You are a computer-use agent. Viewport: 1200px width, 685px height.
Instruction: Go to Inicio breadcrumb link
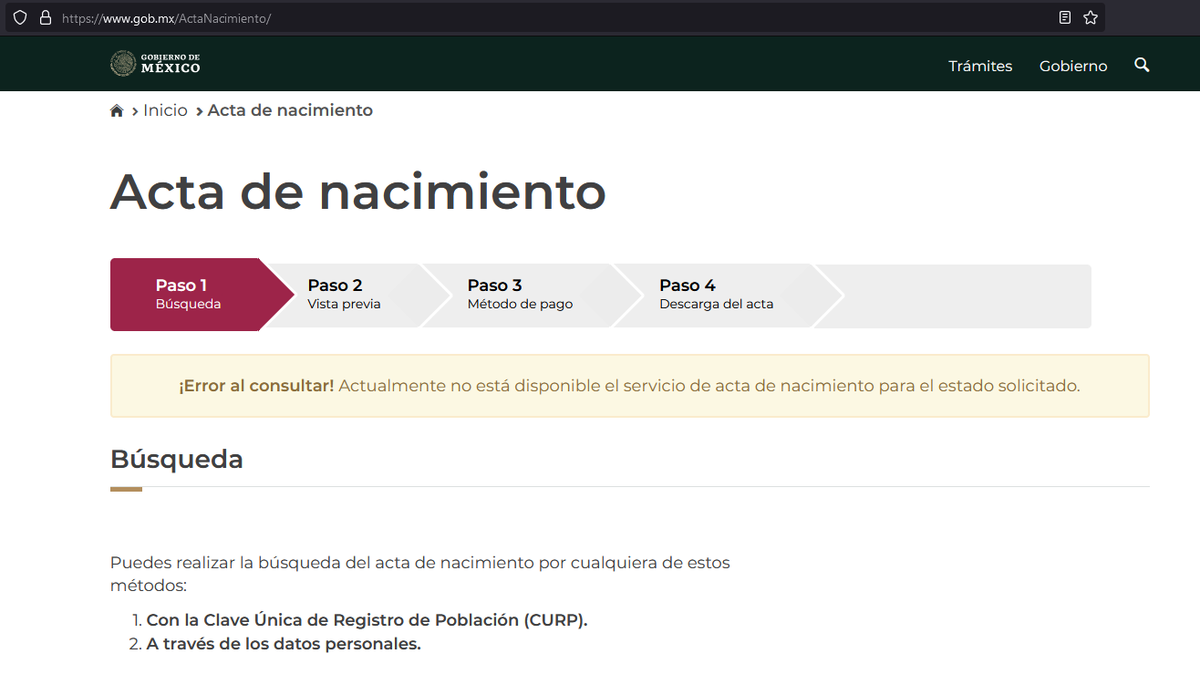[165, 110]
